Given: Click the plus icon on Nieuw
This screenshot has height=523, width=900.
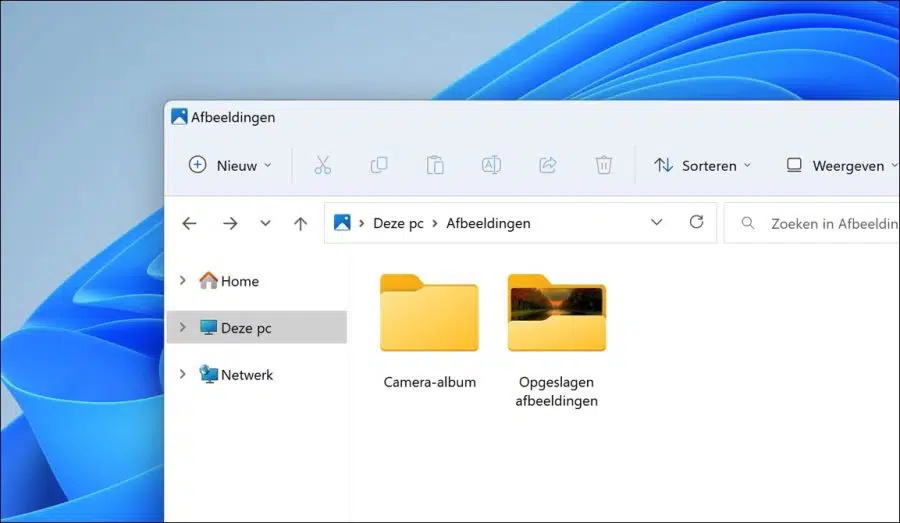Looking at the screenshot, I should [x=197, y=165].
